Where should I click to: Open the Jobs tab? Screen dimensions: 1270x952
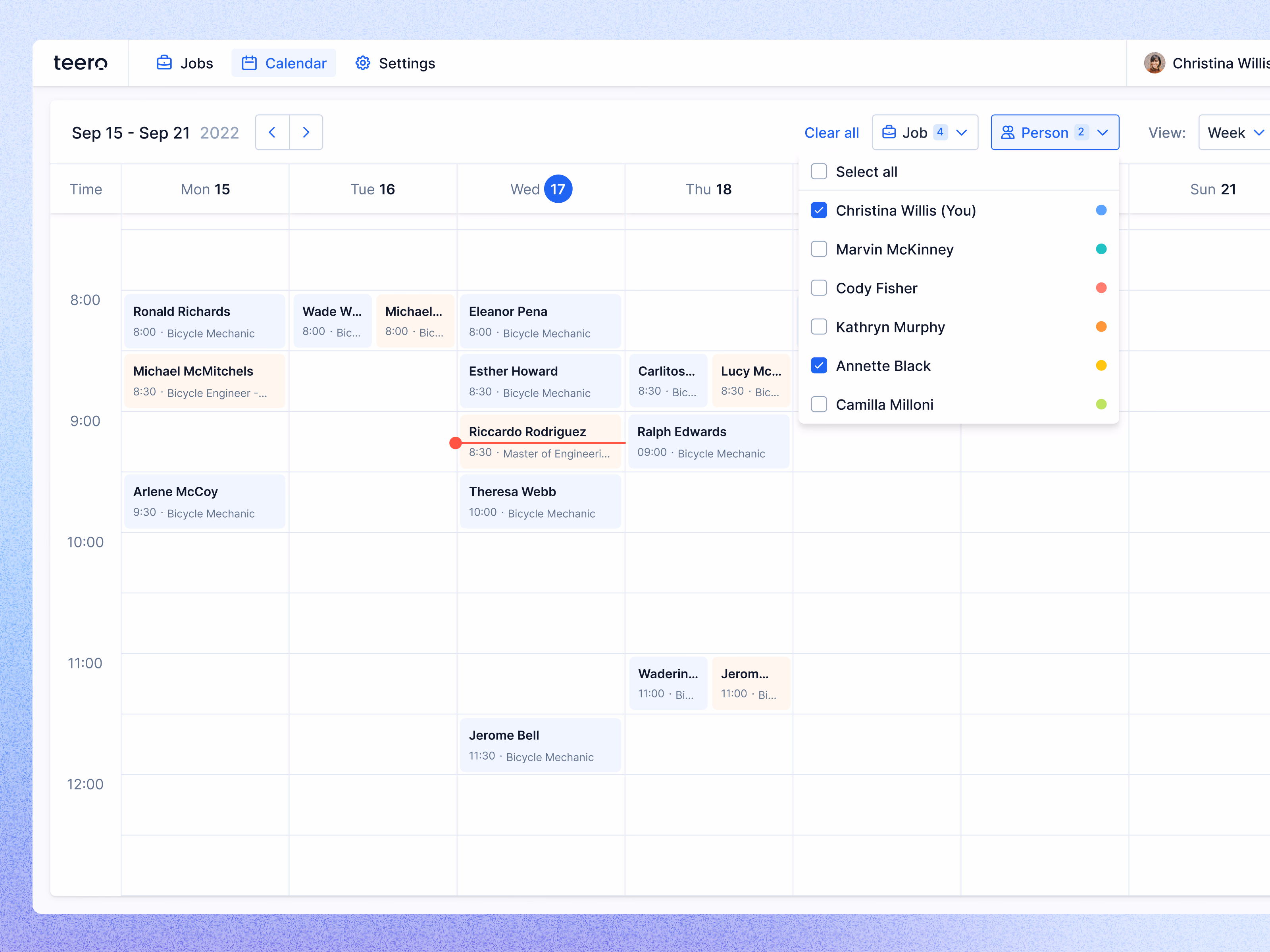(185, 63)
